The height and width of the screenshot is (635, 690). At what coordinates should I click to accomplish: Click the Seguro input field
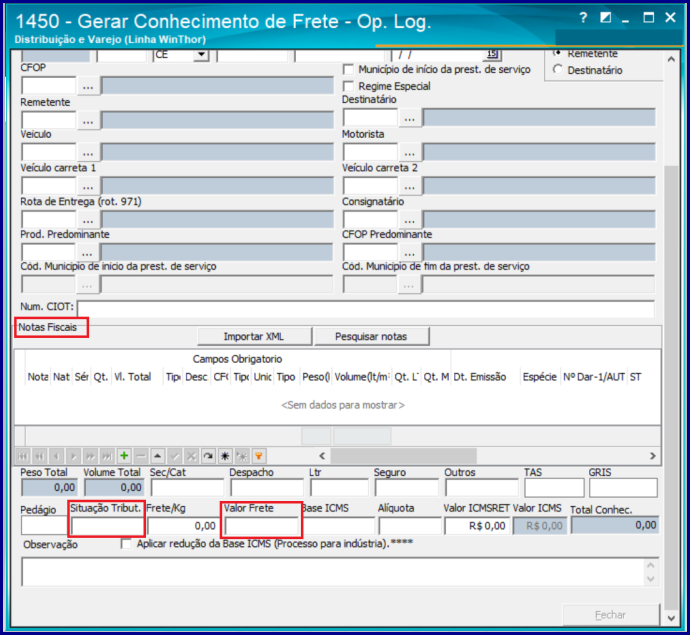pyautogui.click(x=407, y=488)
